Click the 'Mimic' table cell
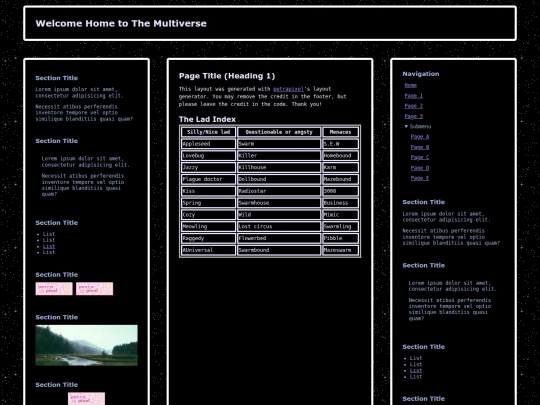 pos(340,215)
